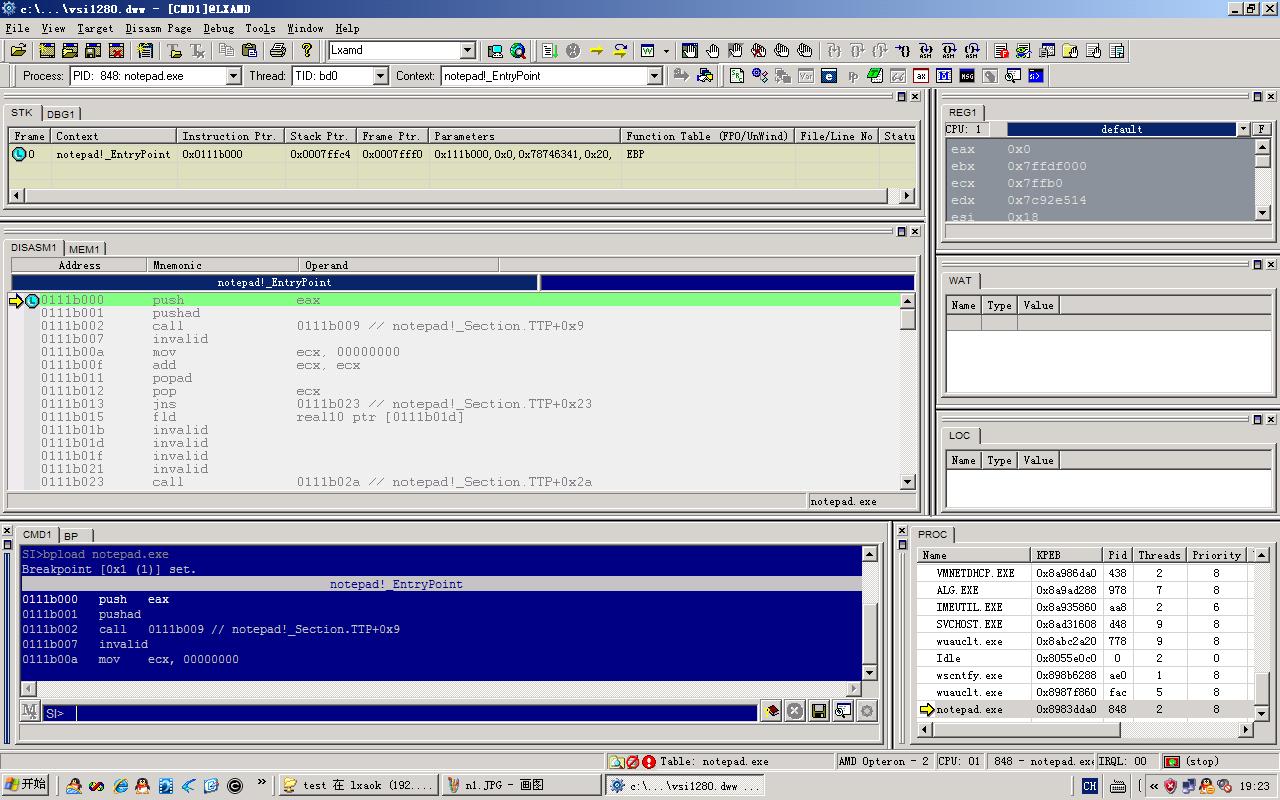The height and width of the screenshot is (800, 1280).
Task: Toggle the 'M' button left of SI> prompt
Action: click(x=30, y=711)
